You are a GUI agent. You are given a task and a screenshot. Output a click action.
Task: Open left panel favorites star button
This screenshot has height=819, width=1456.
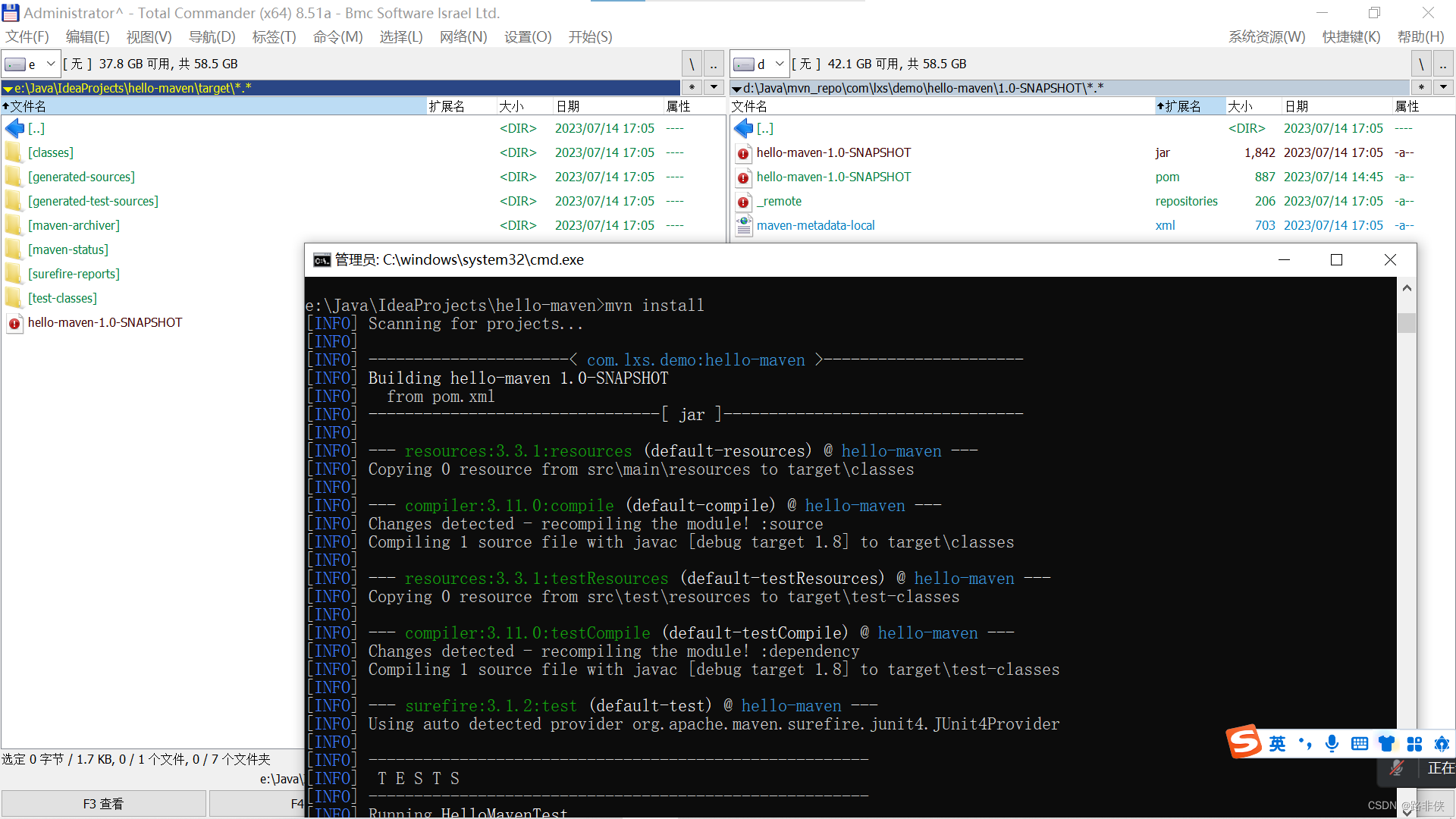[692, 88]
